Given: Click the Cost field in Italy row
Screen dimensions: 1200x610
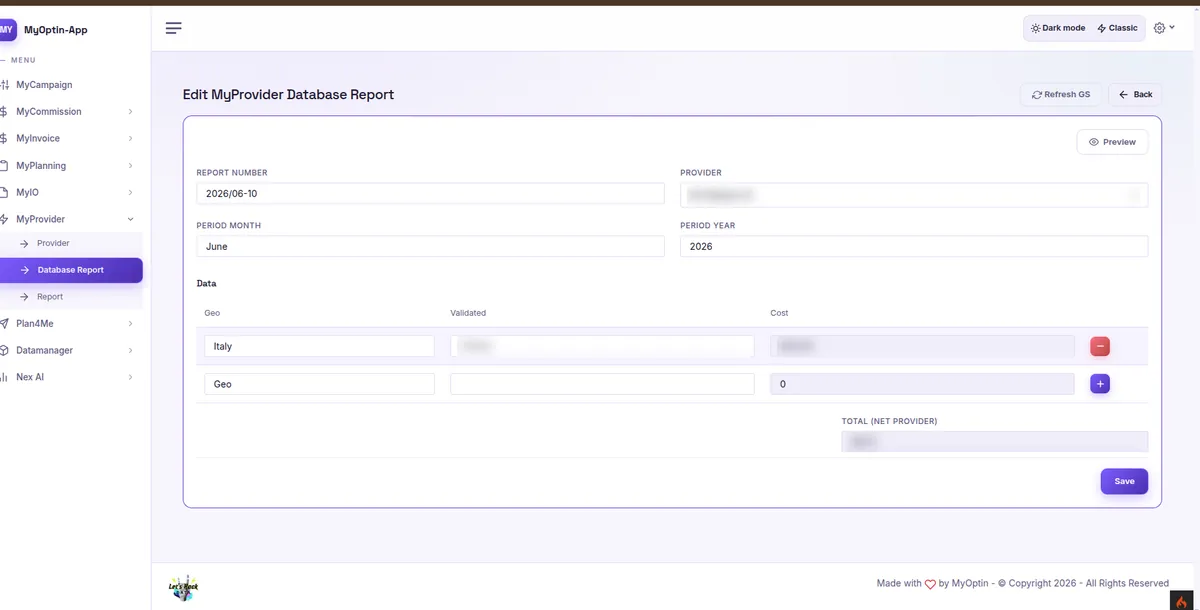Looking at the screenshot, I should tap(922, 346).
